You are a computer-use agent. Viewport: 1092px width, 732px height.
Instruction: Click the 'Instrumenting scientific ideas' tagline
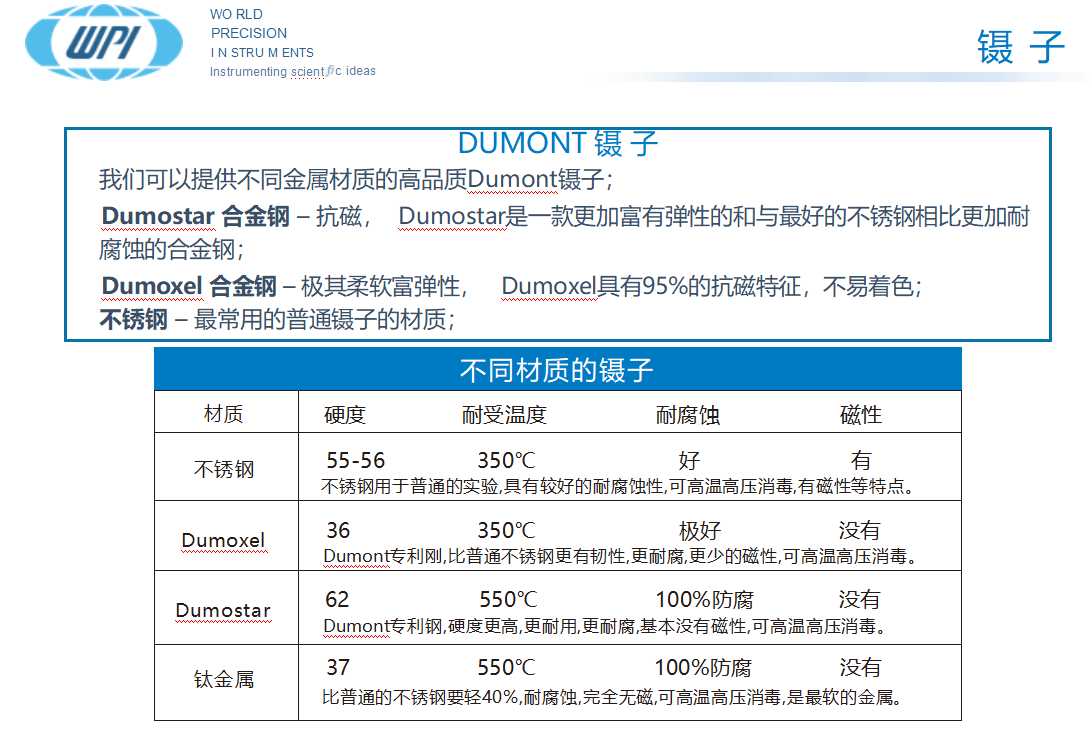[292, 71]
